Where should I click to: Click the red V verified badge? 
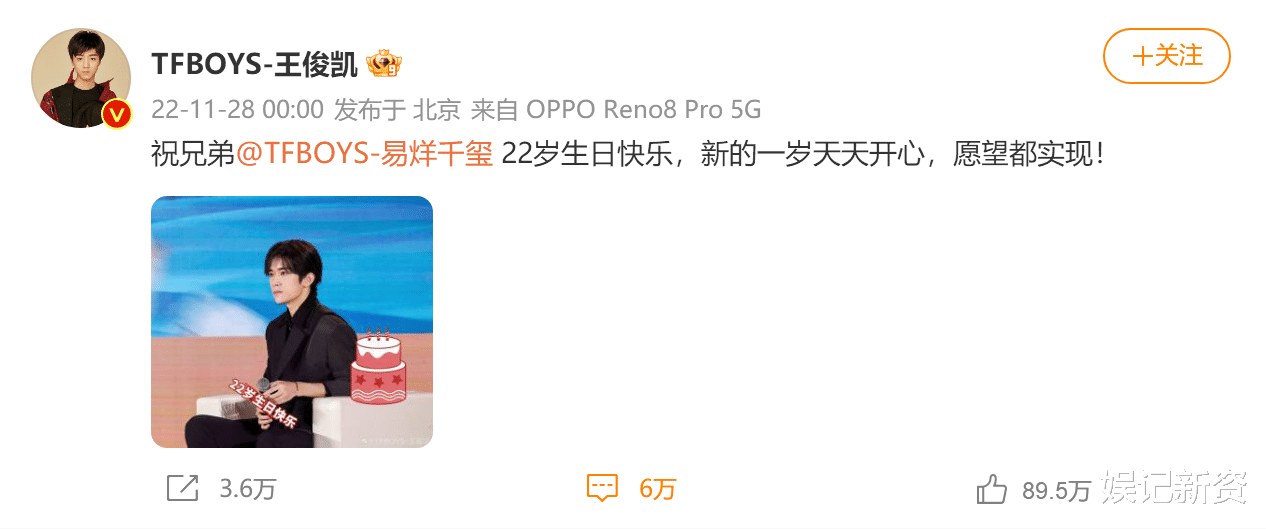[117, 115]
